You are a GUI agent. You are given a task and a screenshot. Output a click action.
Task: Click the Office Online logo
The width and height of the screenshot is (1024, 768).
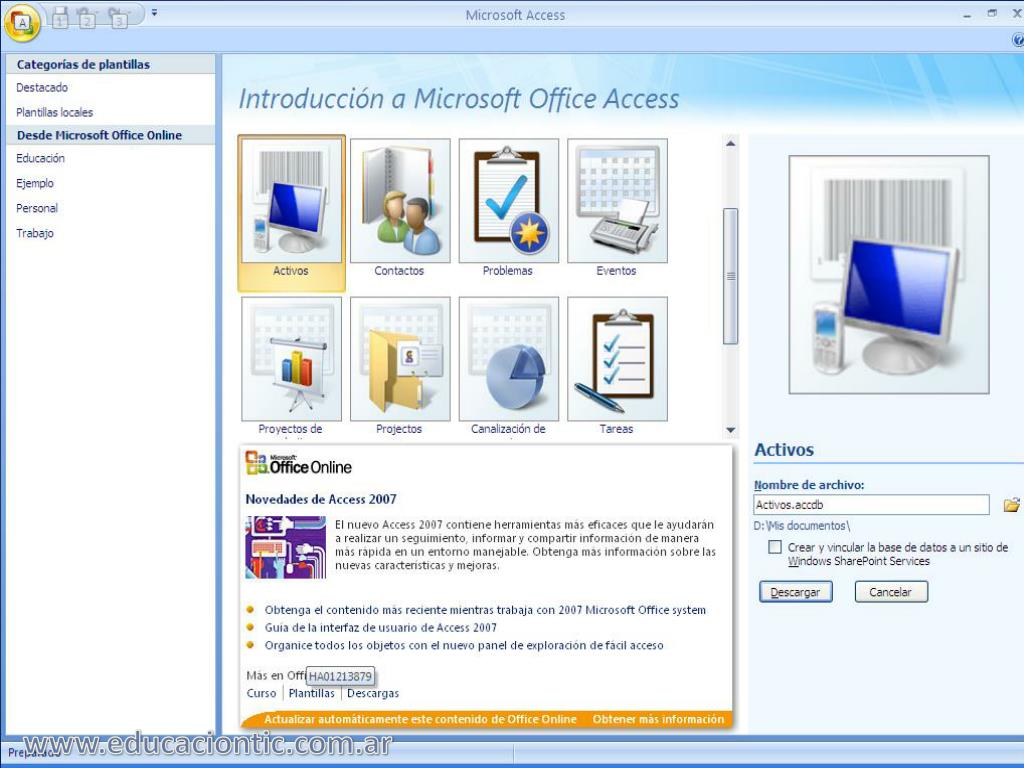298,464
